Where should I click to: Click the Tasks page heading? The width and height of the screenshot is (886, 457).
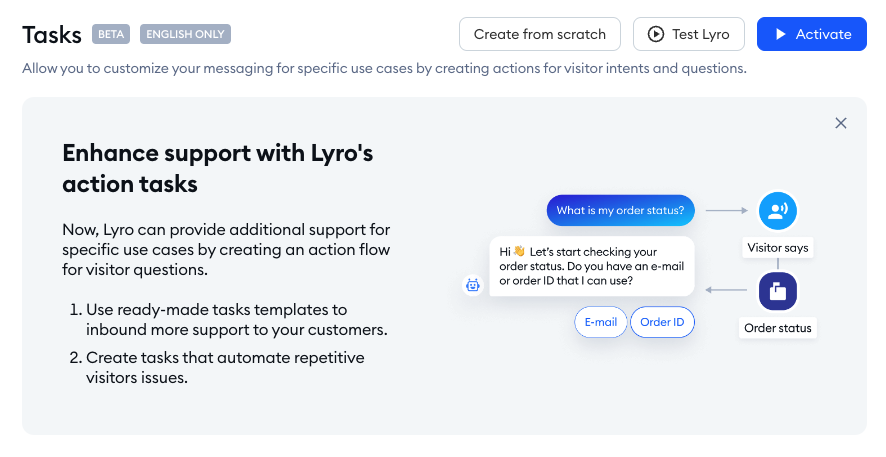(52, 34)
